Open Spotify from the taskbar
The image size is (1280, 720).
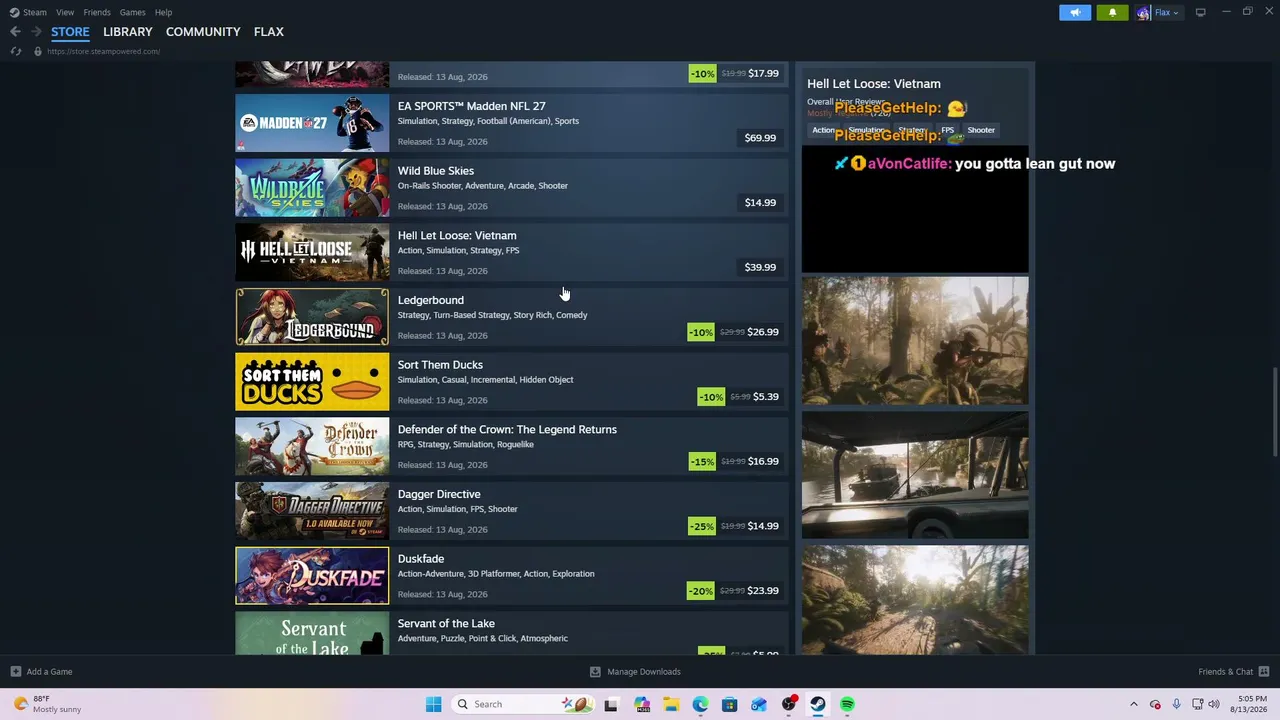[x=847, y=704]
